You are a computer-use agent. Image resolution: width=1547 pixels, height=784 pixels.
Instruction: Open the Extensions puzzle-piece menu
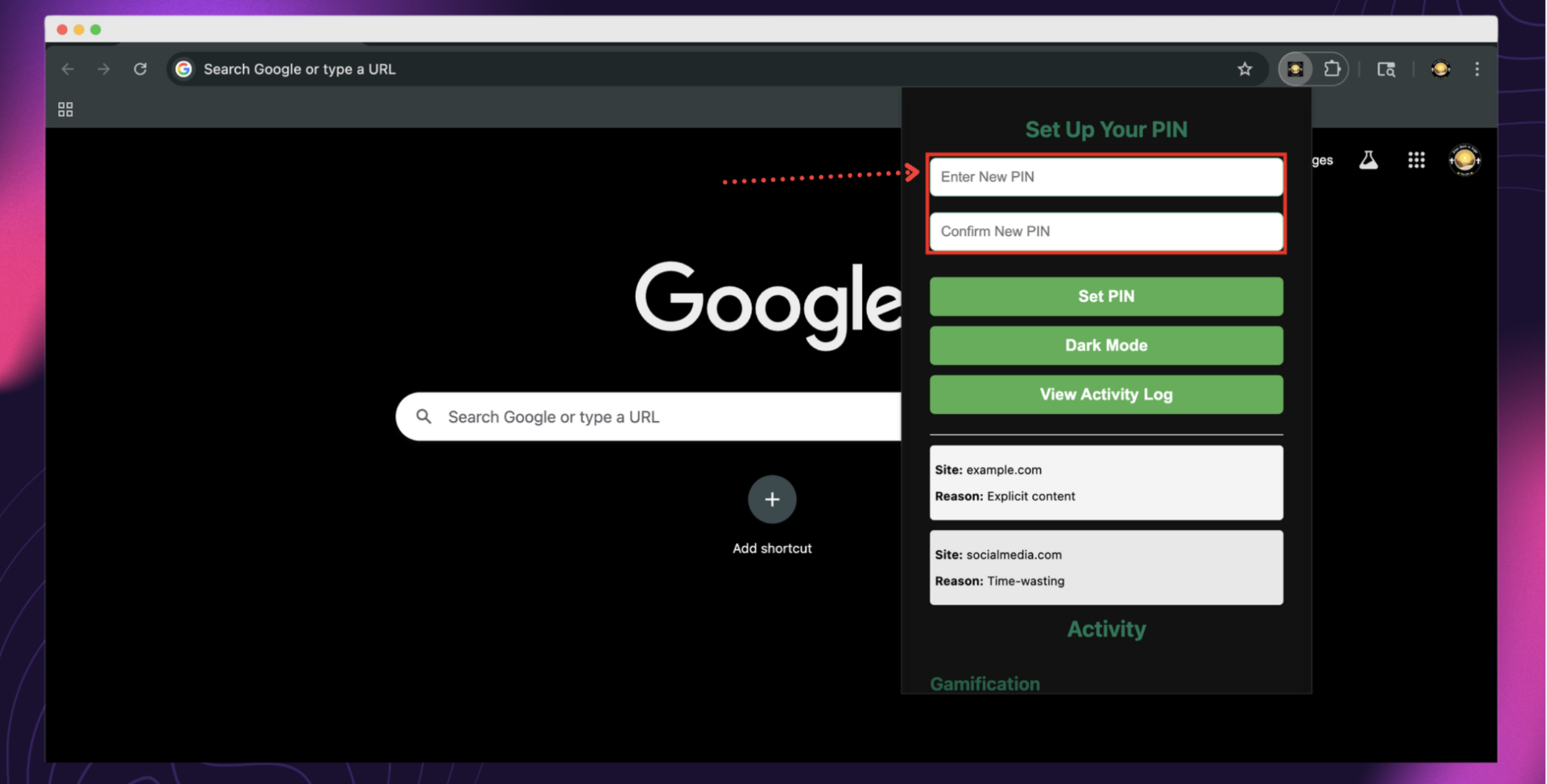[1331, 69]
